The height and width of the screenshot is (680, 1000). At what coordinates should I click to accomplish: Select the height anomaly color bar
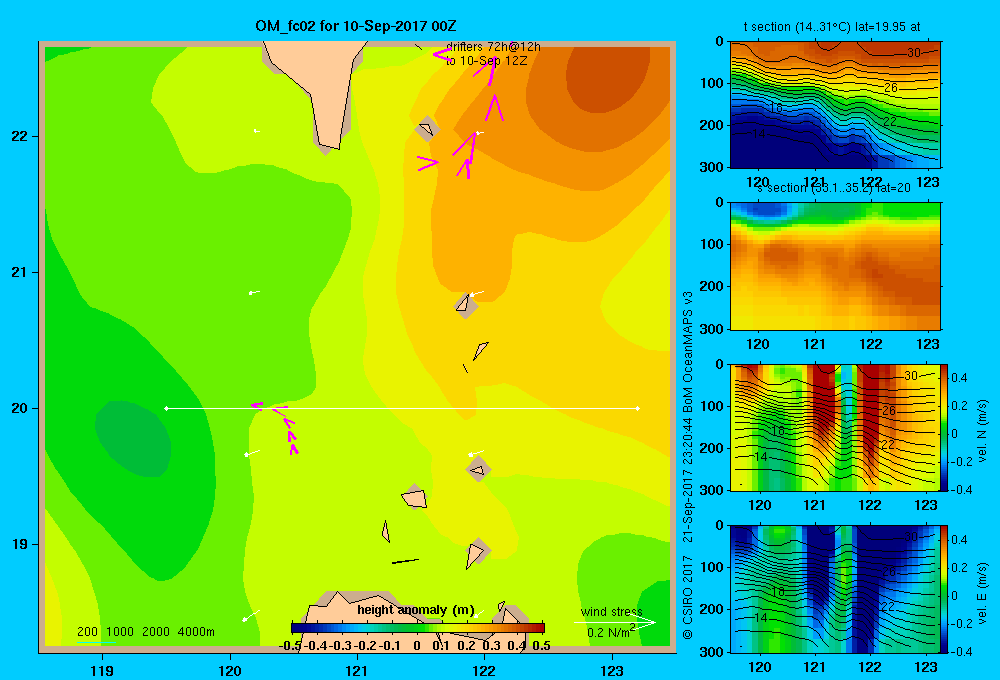418,628
